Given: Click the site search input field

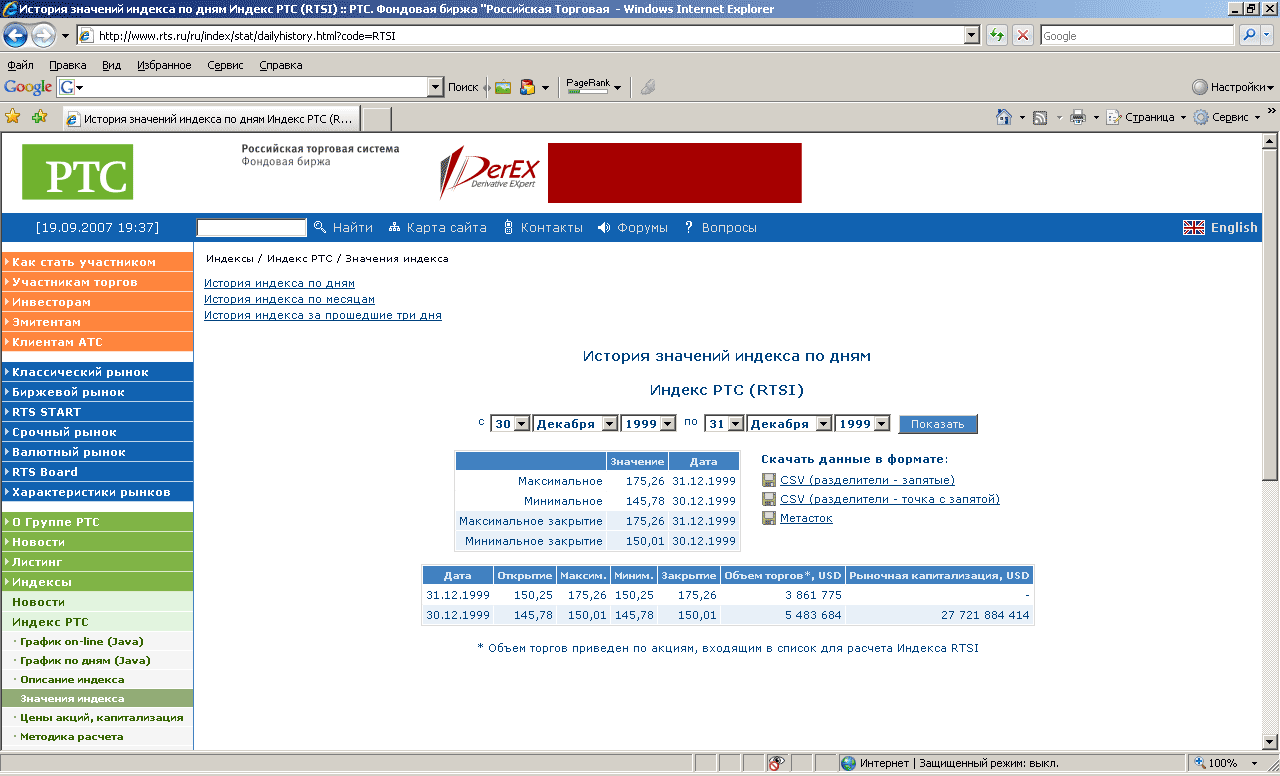Looking at the screenshot, I should [251, 228].
